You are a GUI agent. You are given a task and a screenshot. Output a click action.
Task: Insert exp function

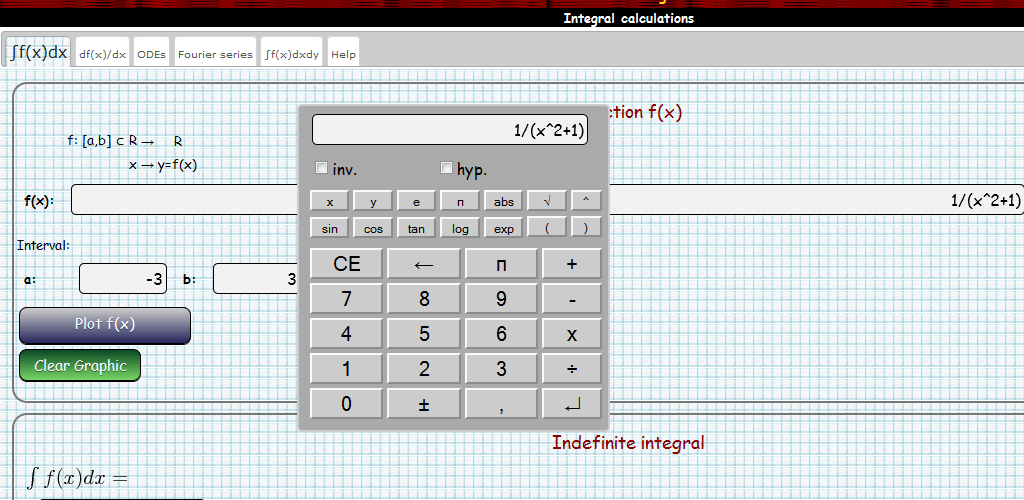click(x=504, y=228)
